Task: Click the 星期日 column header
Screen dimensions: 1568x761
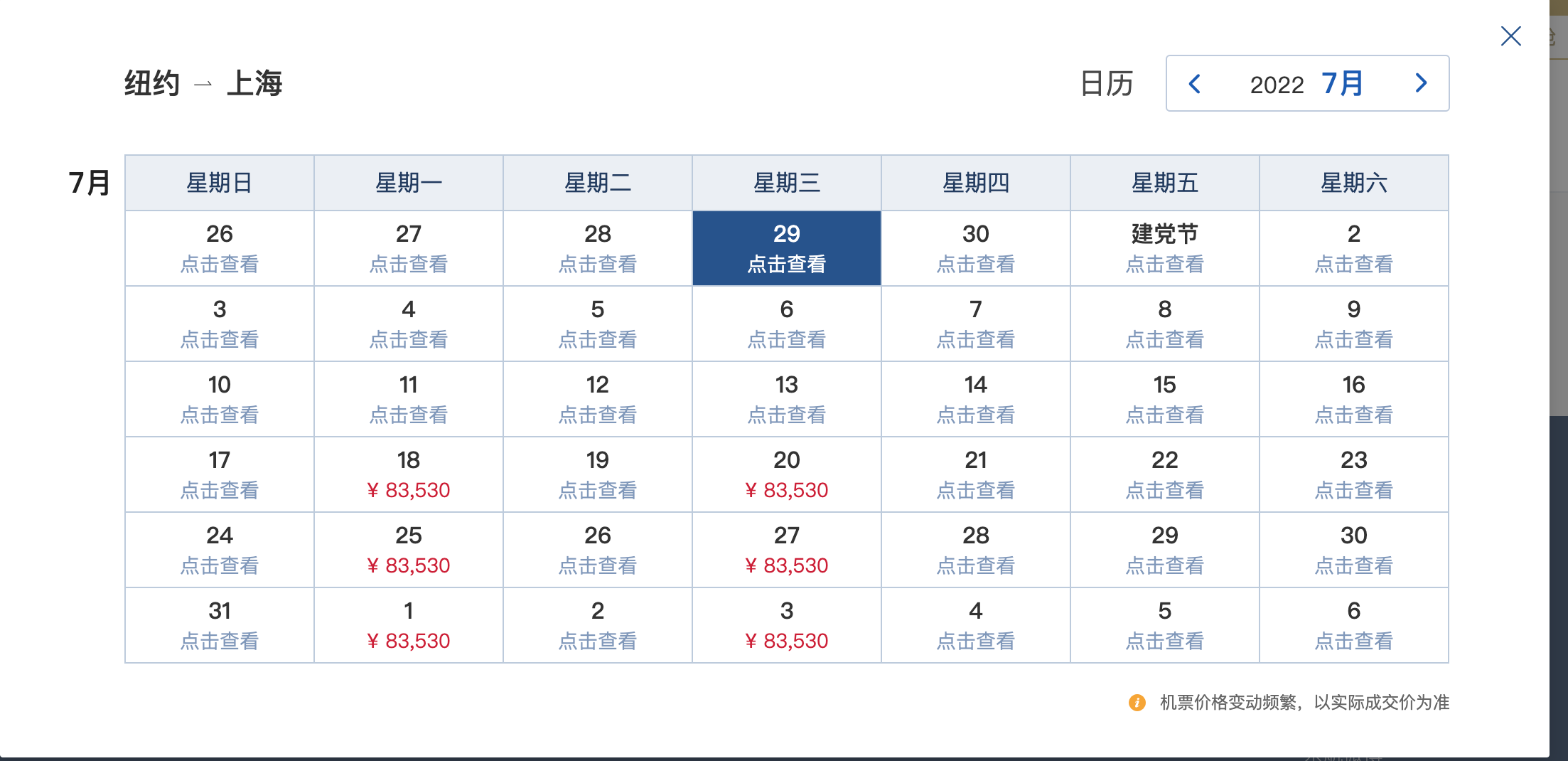Action: (220, 183)
